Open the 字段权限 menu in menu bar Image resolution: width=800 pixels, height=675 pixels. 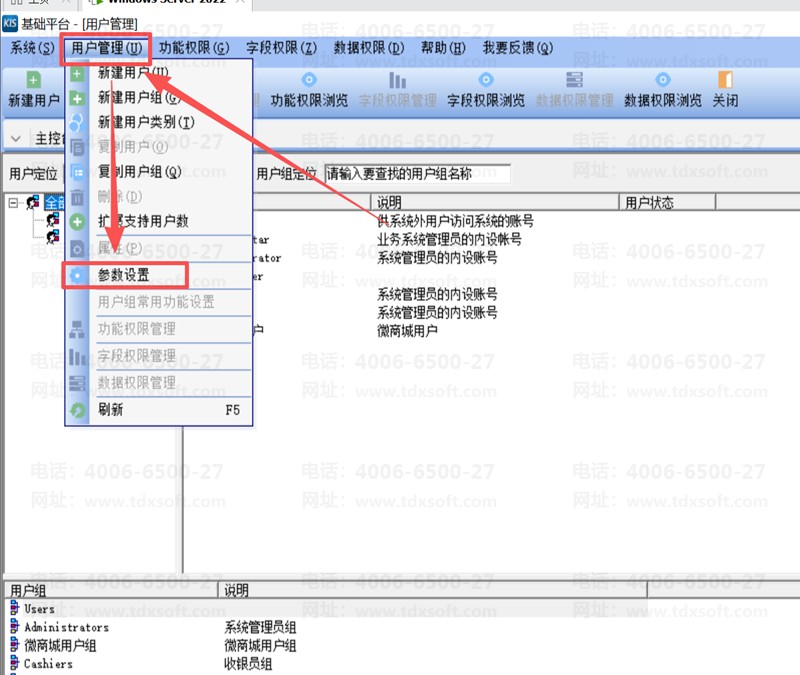281,47
